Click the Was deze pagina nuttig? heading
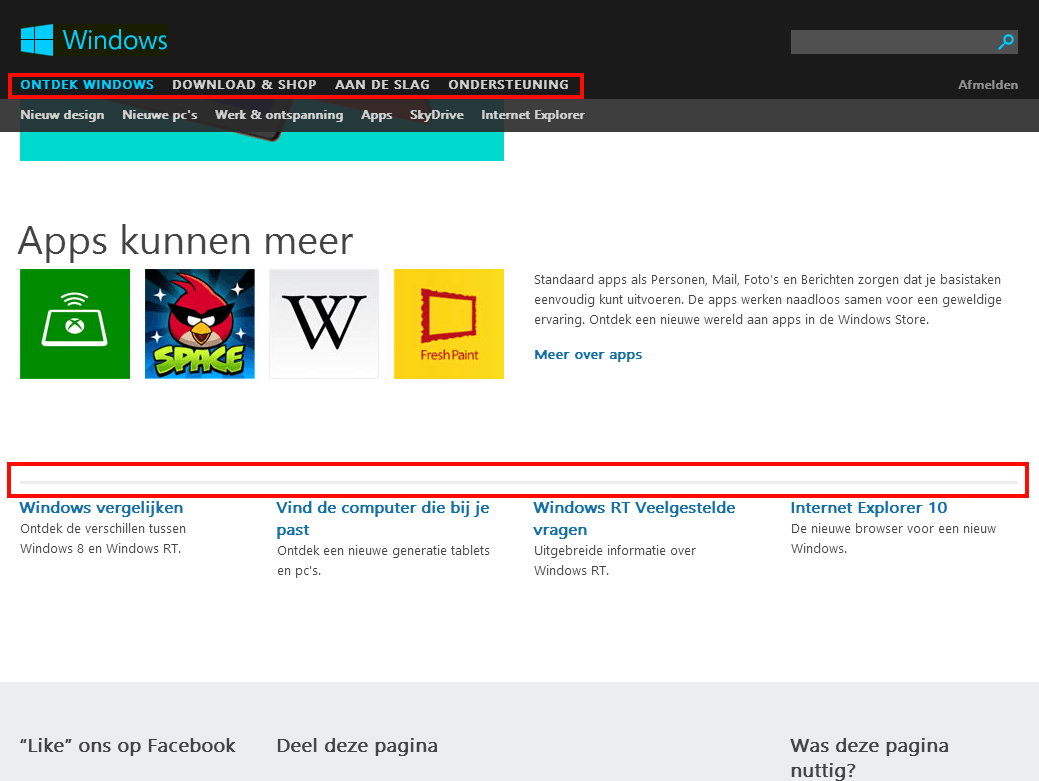The height and width of the screenshot is (781, 1039). [869, 757]
